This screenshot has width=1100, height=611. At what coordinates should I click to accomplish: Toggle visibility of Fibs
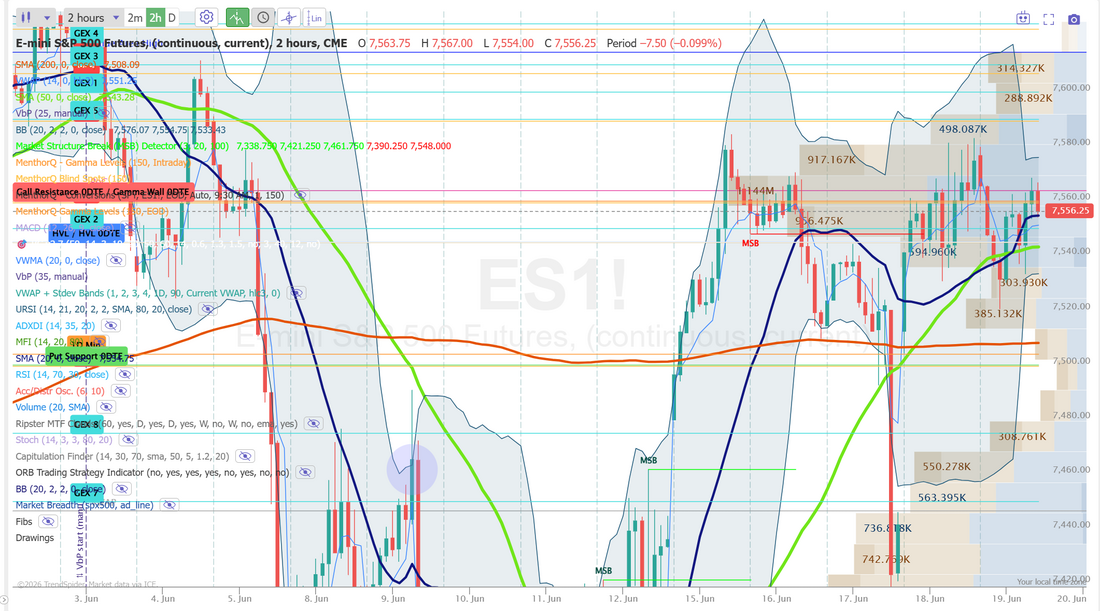pos(47,521)
